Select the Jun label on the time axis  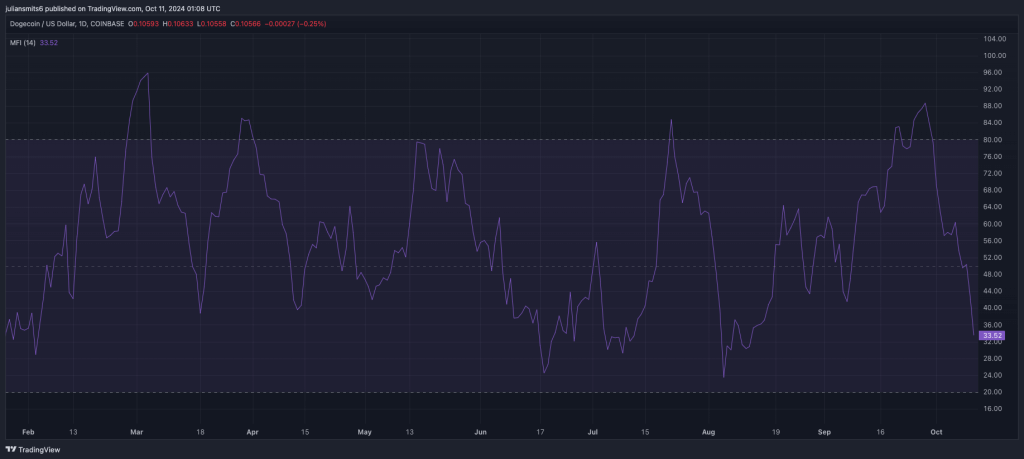[481, 432]
